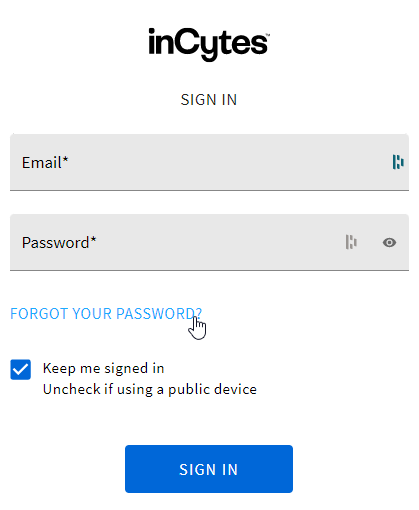This screenshot has height=510, width=419.
Task: Open password manager suggestions for Password
Action: [351, 242]
